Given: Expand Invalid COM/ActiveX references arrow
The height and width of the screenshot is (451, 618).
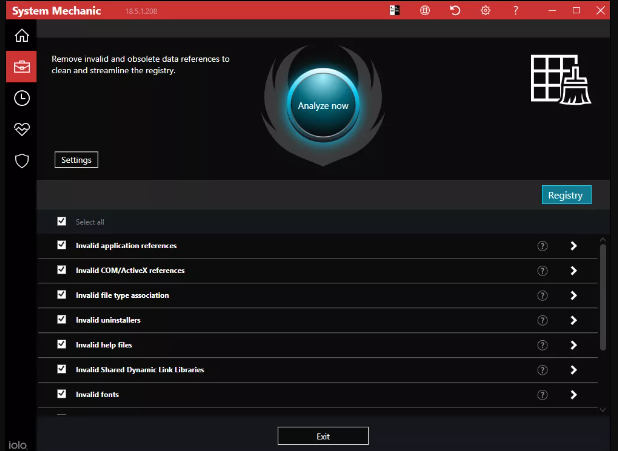Looking at the screenshot, I should [573, 271].
